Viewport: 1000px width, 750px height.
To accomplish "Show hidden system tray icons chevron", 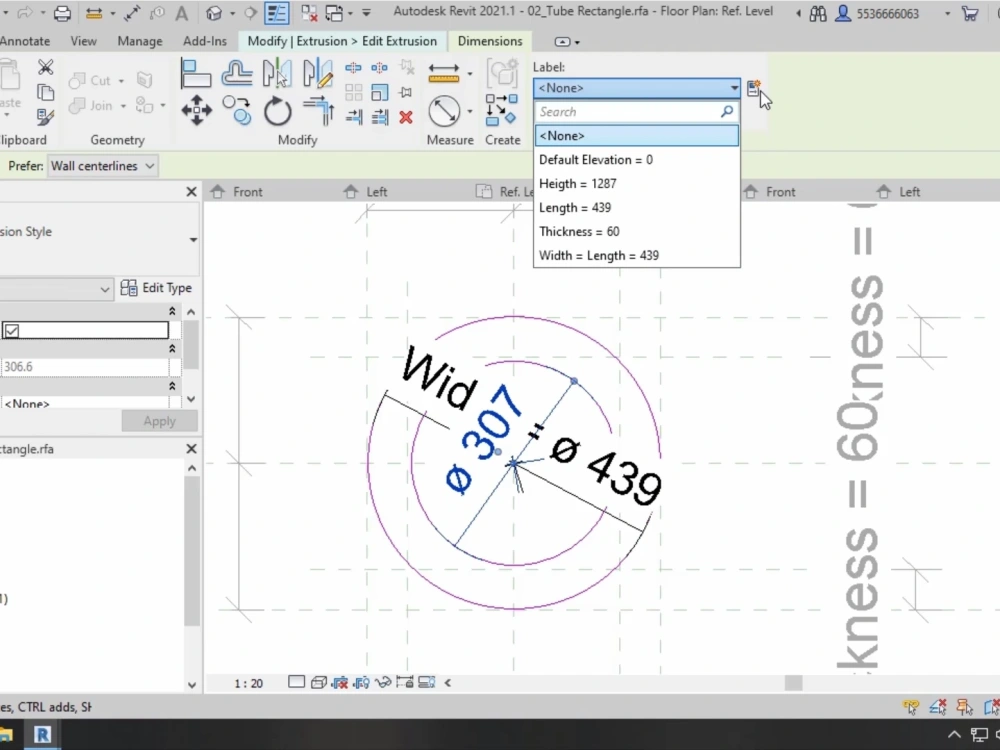I will tap(953, 735).
